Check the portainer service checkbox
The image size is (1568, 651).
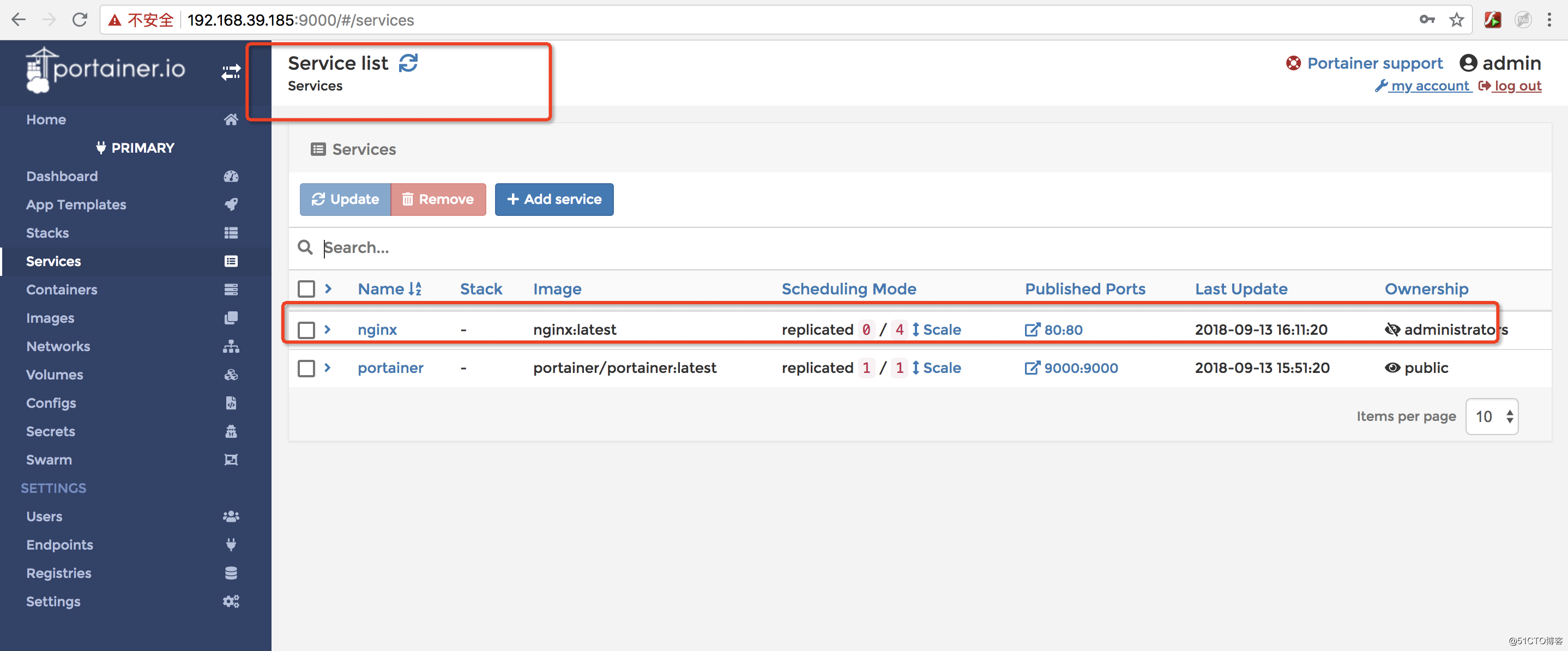(306, 369)
